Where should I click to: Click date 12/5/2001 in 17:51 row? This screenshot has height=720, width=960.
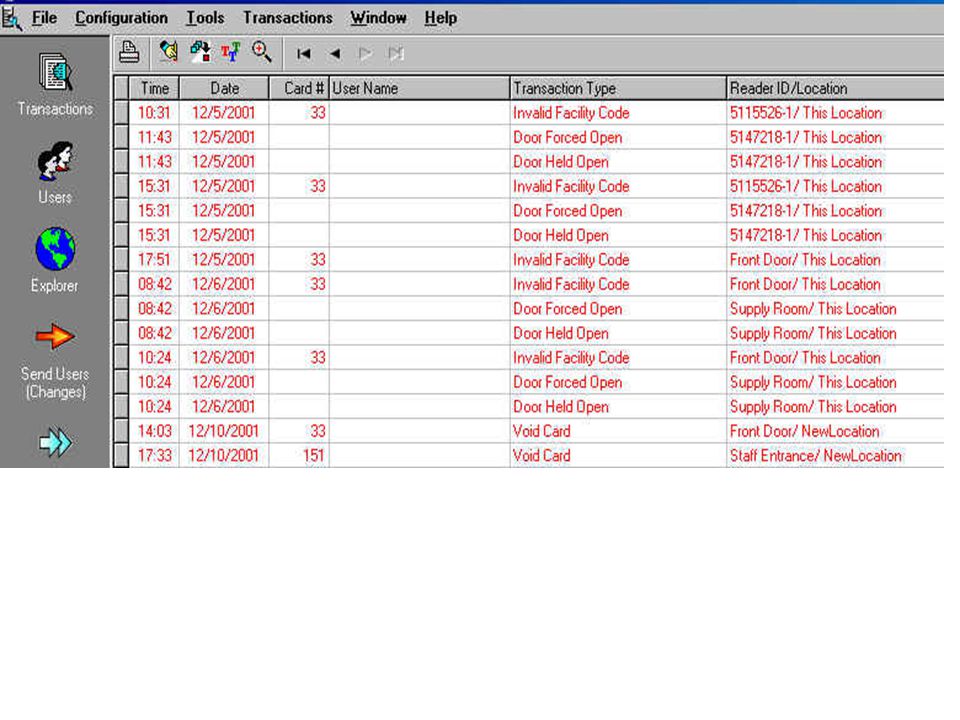coord(223,260)
